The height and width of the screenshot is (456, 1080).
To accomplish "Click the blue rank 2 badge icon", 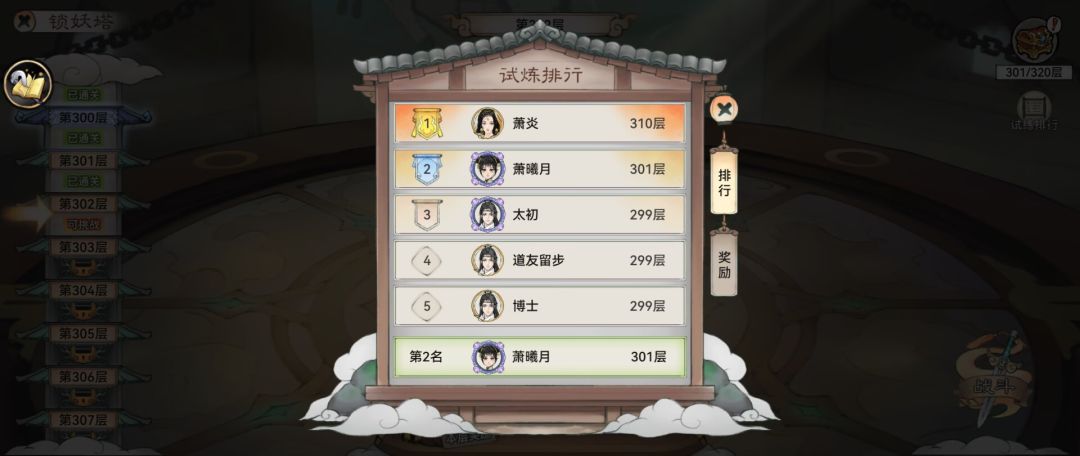I will [x=426, y=169].
